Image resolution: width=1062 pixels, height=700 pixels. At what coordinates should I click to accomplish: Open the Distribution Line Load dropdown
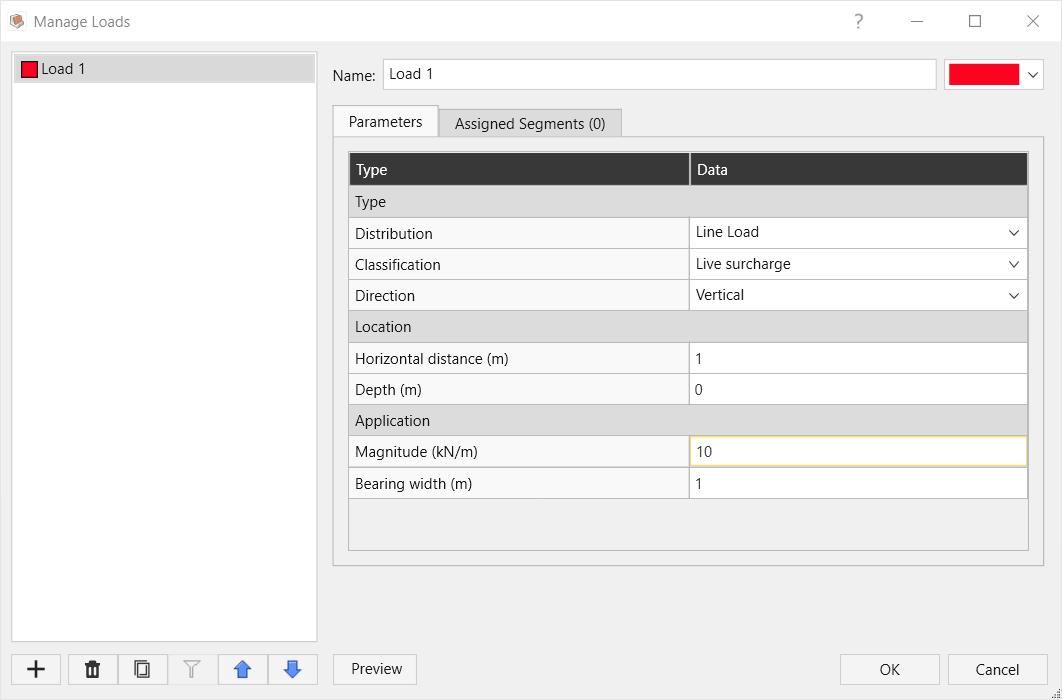[x=858, y=233]
